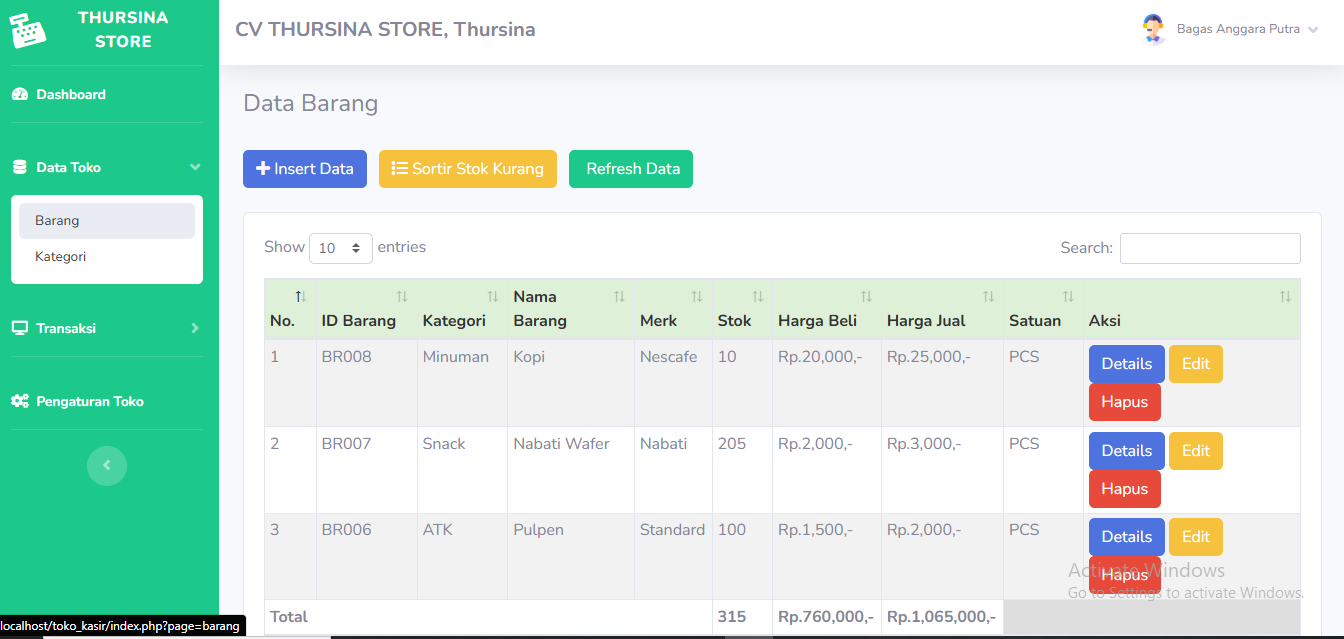Click the Transaksi monitor icon
This screenshot has width=1344, height=639.
click(19, 328)
